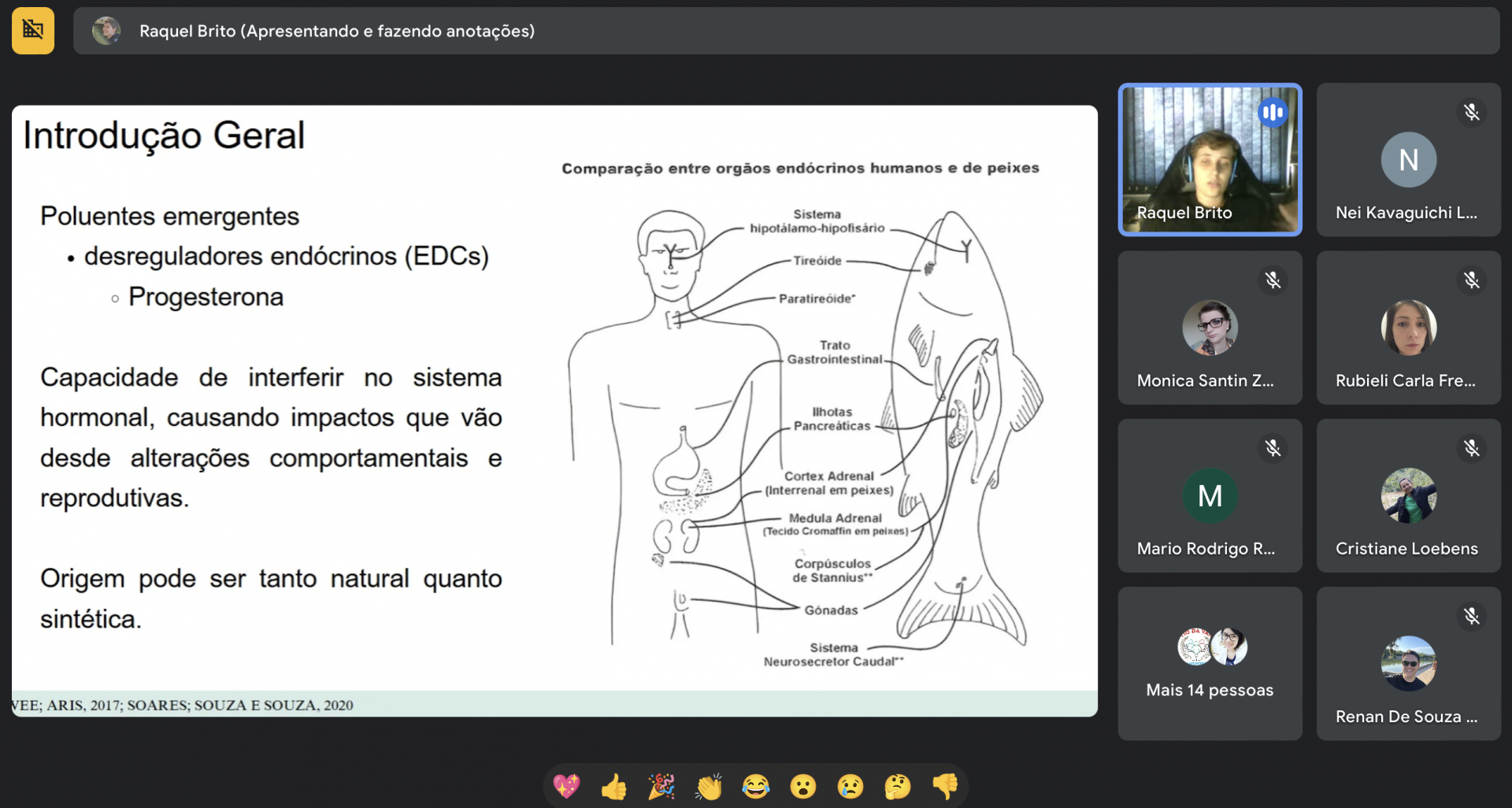
Task: Send the surprised face reaction
Action: pyautogui.click(x=802, y=786)
